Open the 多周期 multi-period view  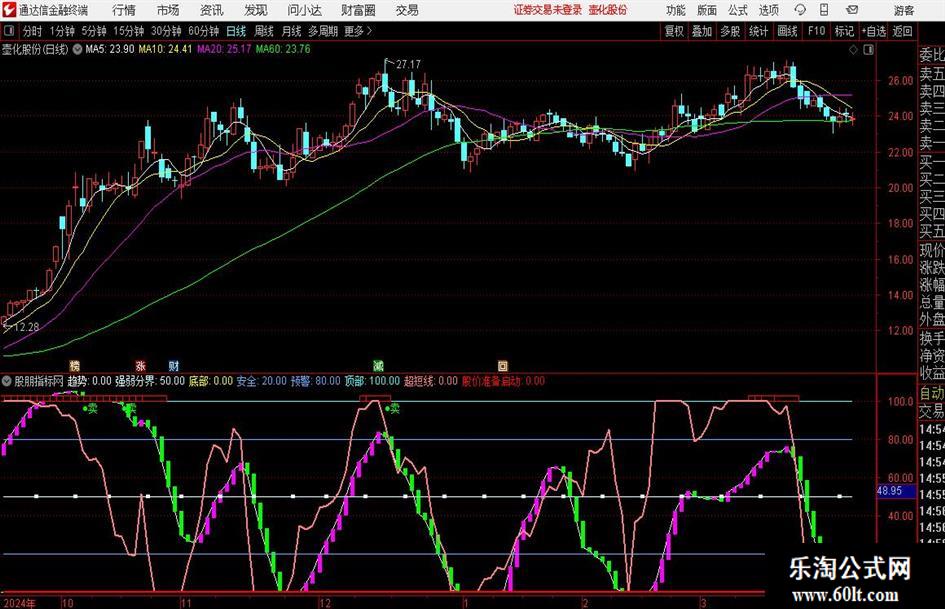pyautogui.click(x=323, y=31)
